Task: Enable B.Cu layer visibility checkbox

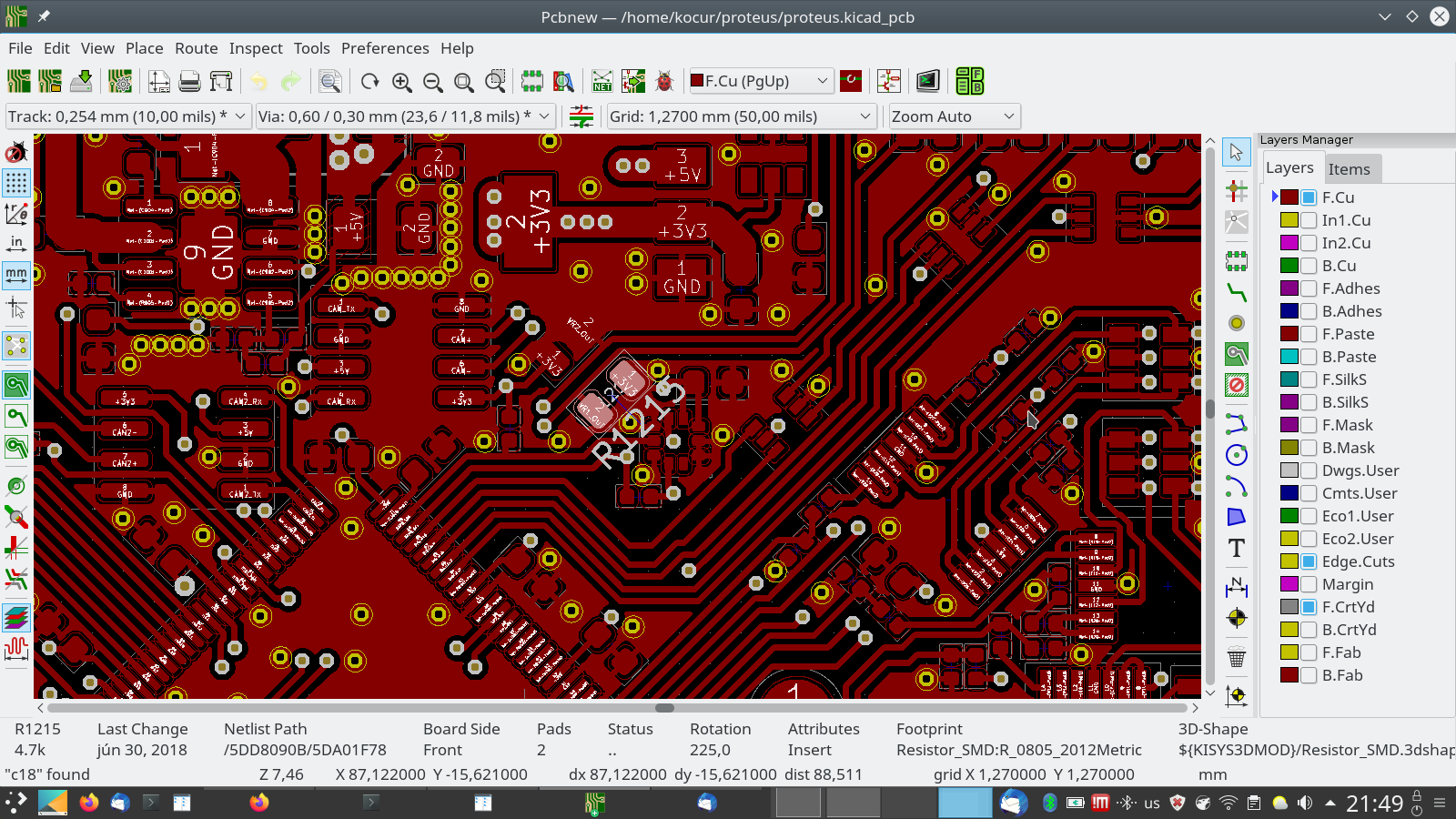Action: pos(1309,266)
